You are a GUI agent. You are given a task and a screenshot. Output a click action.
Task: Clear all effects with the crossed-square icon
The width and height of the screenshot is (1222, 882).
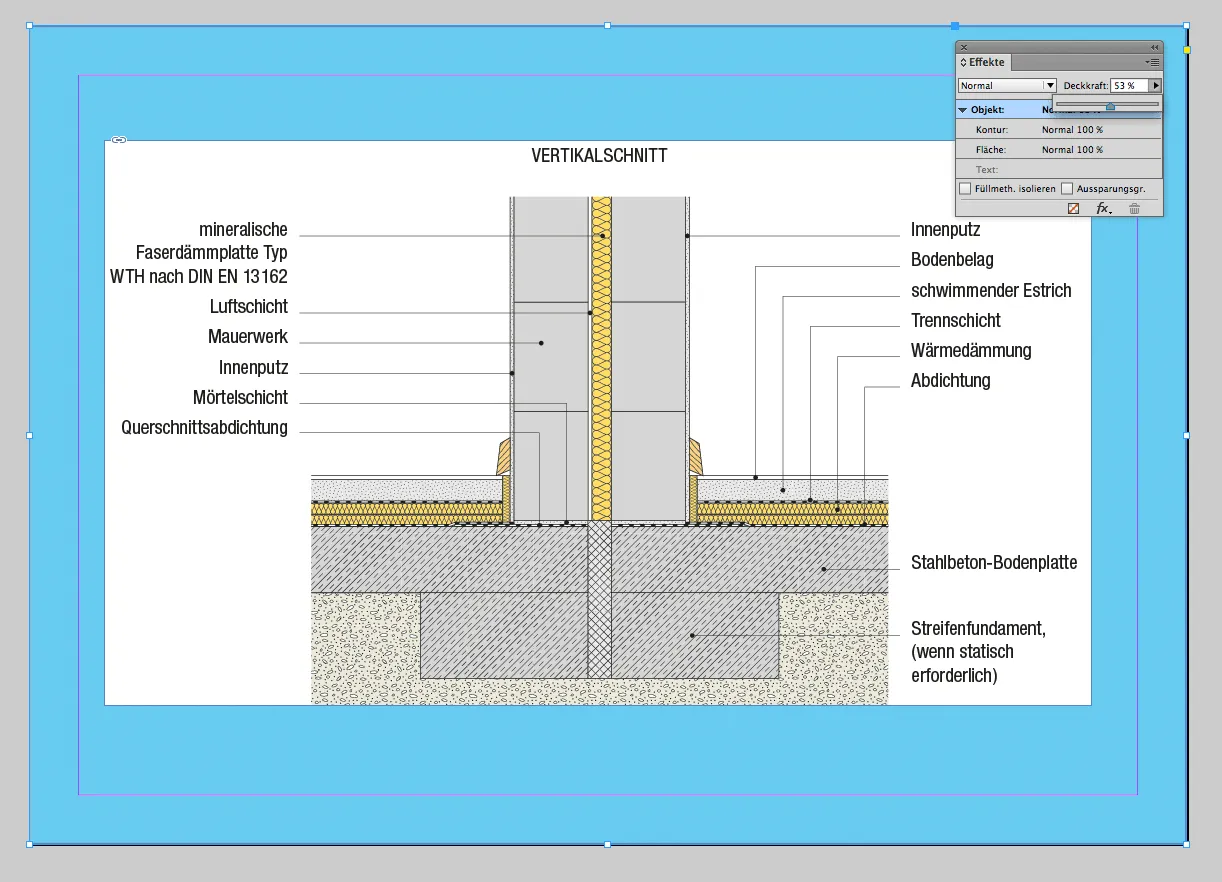(1073, 208)
